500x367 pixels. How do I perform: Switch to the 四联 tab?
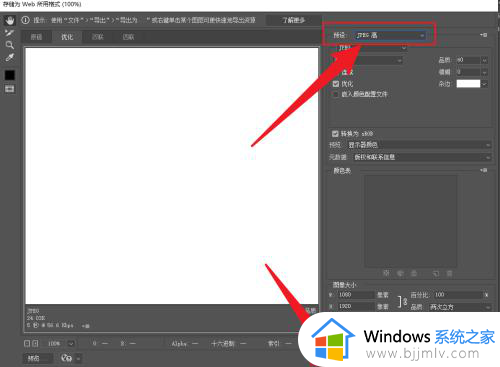coord(128,37)
